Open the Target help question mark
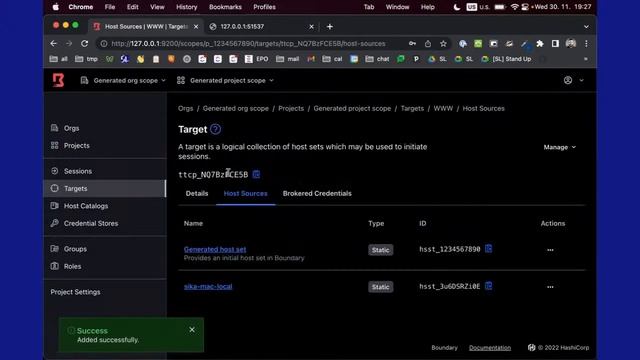 (x=216, y=129)
